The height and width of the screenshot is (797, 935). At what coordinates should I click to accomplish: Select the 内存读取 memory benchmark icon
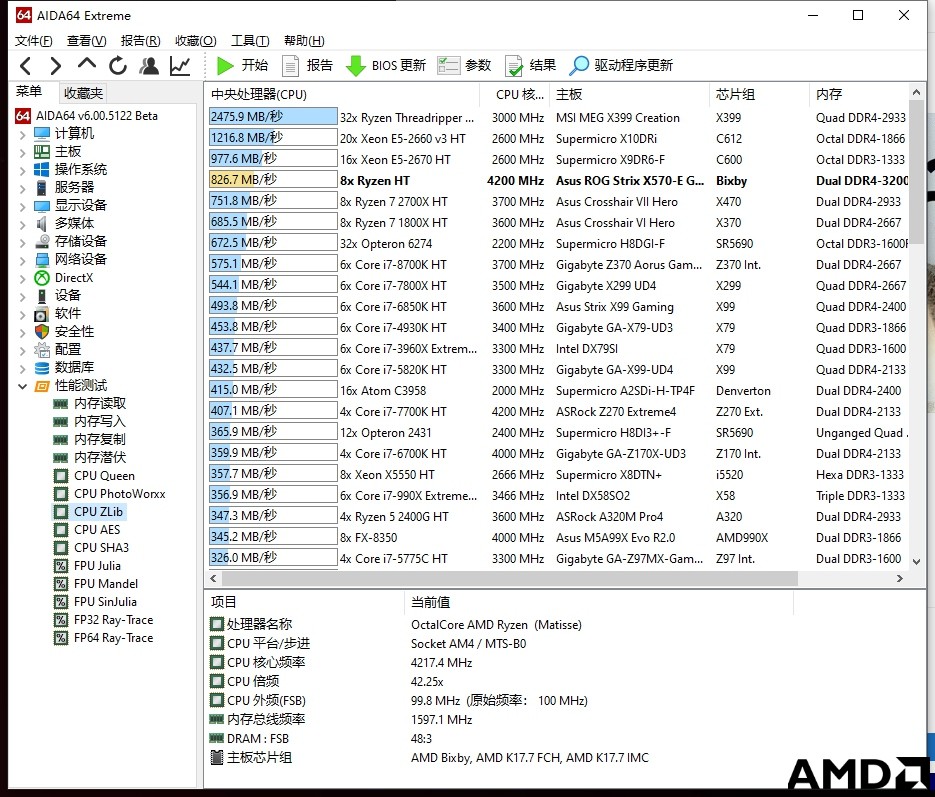(x=61, y=404)
